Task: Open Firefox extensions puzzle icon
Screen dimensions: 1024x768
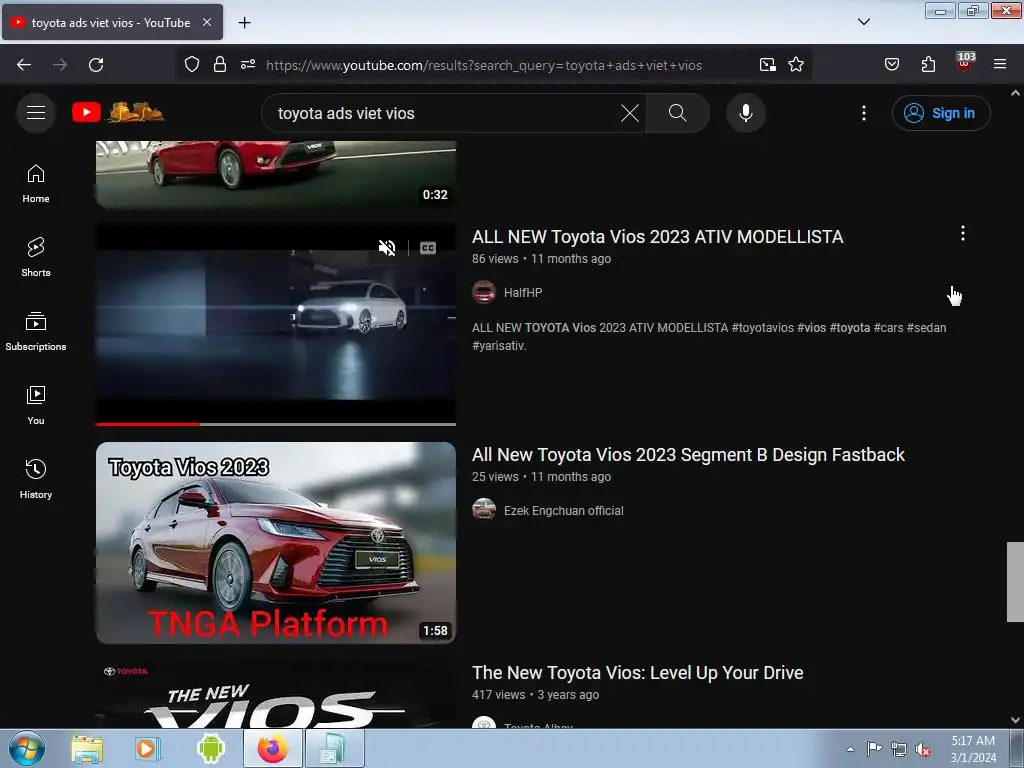Action: click(x=928, y=65)
